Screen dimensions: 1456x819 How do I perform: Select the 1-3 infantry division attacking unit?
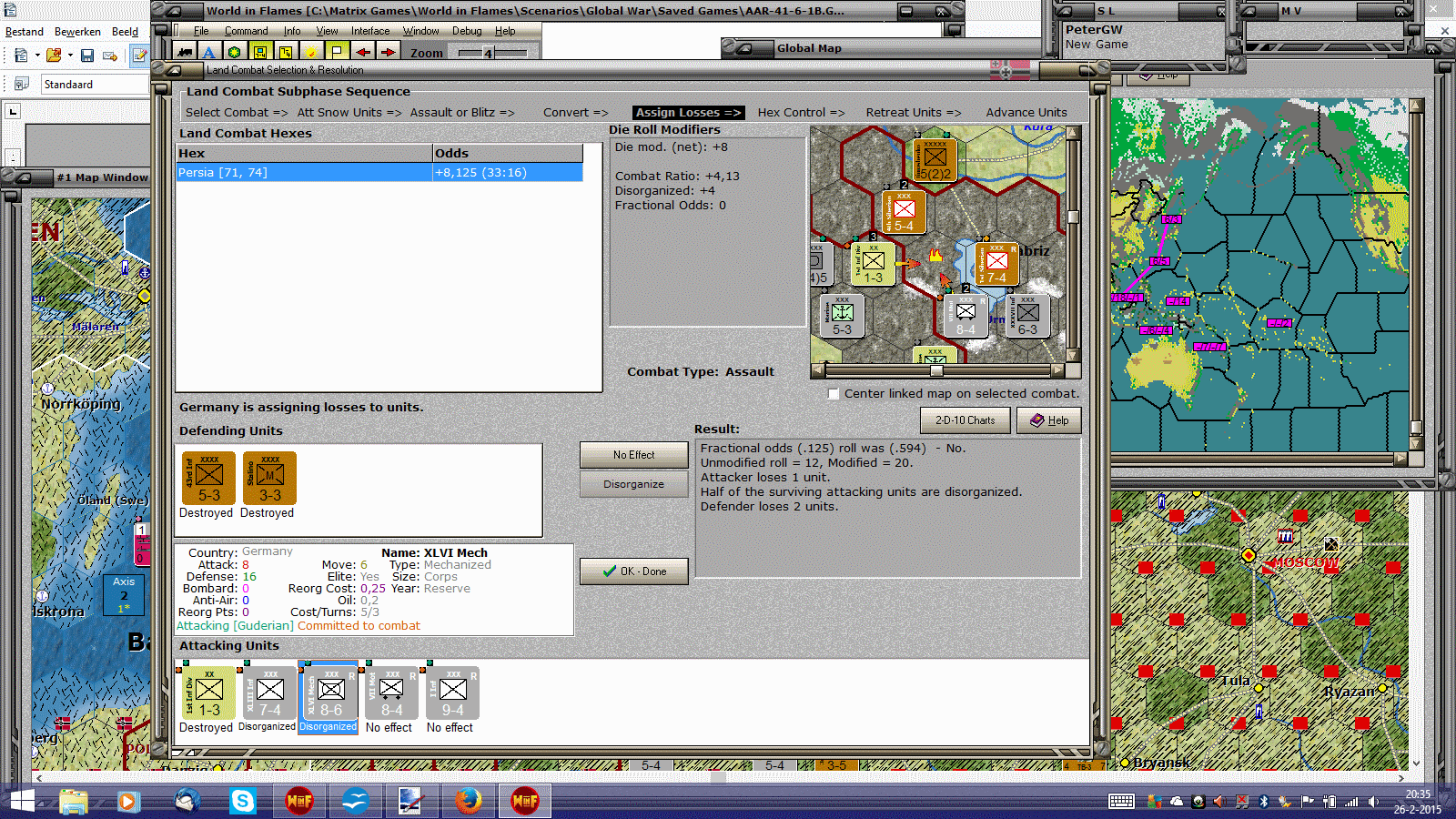[x=208, y=693]
